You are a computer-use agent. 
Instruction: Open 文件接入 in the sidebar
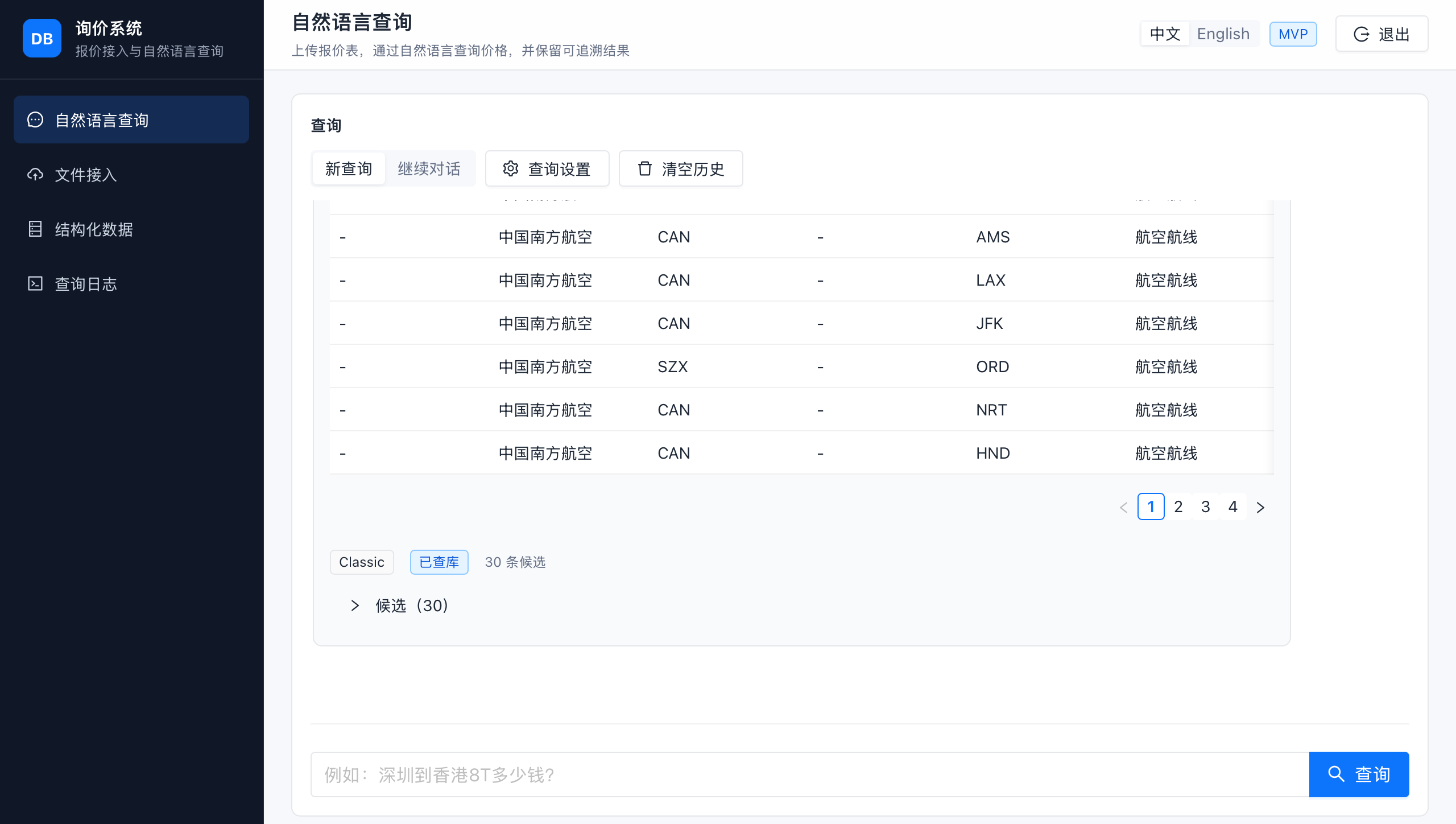131,174
